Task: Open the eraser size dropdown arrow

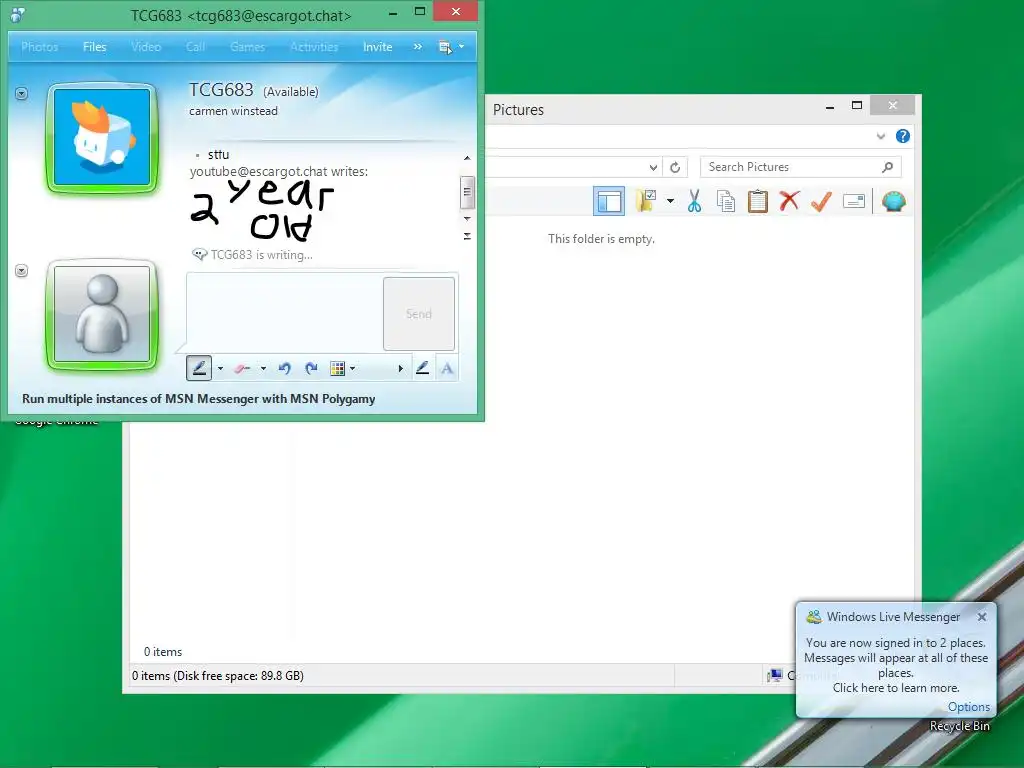Action: tap(263, 368)
